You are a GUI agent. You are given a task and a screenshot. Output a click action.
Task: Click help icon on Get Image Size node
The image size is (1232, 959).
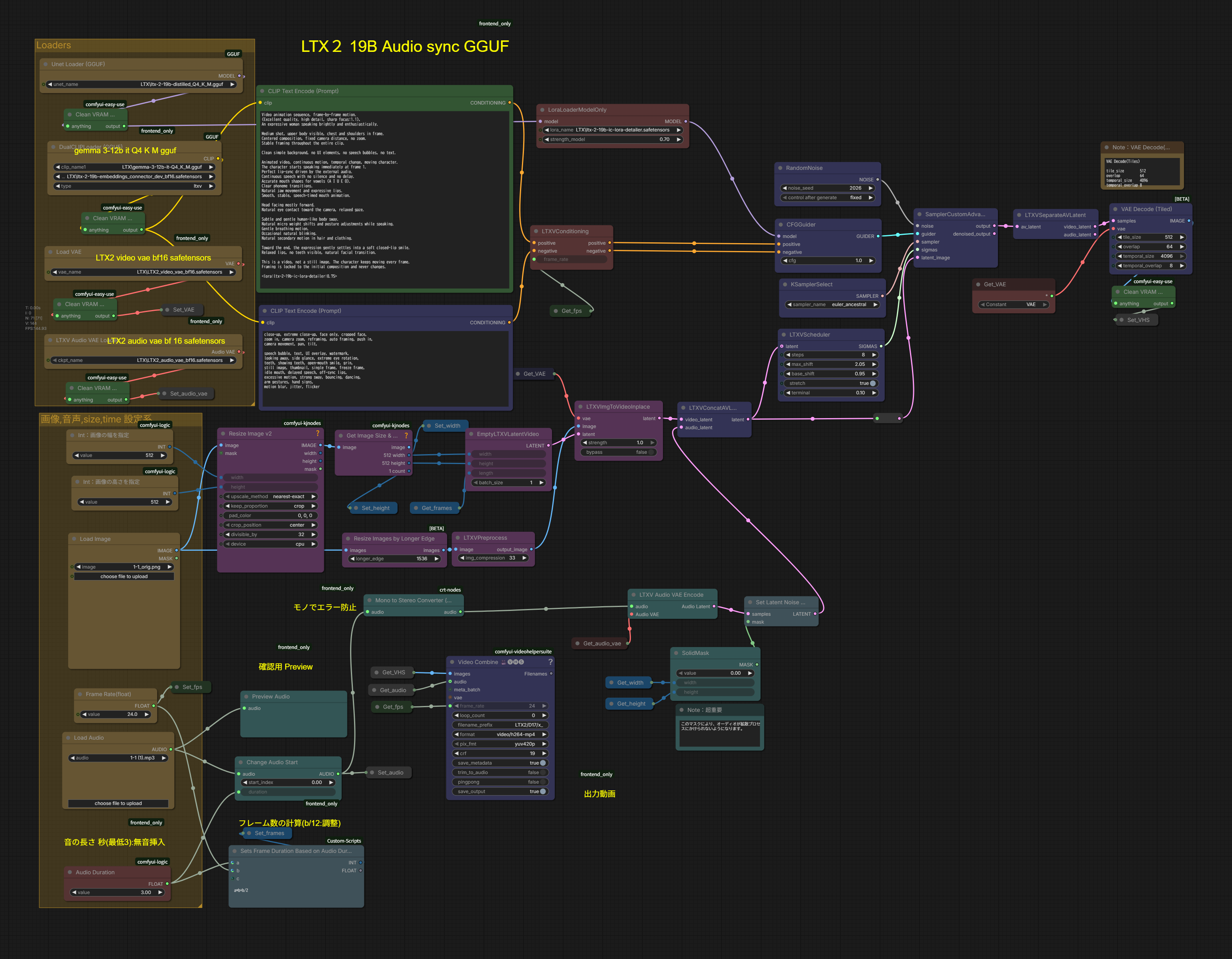coord(406,436)
